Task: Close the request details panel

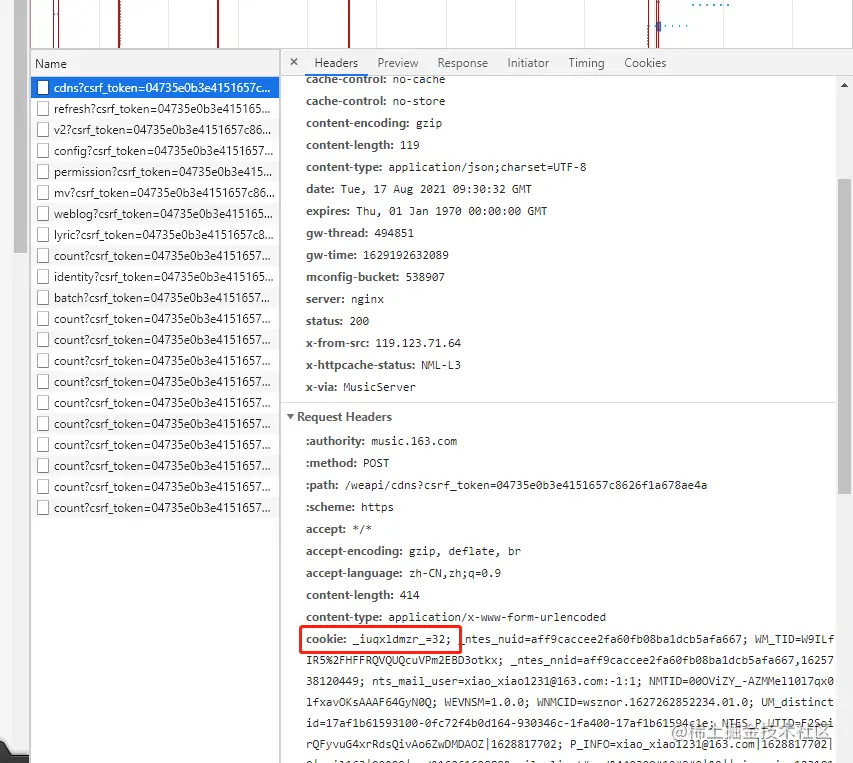Action: coord(294,62)
